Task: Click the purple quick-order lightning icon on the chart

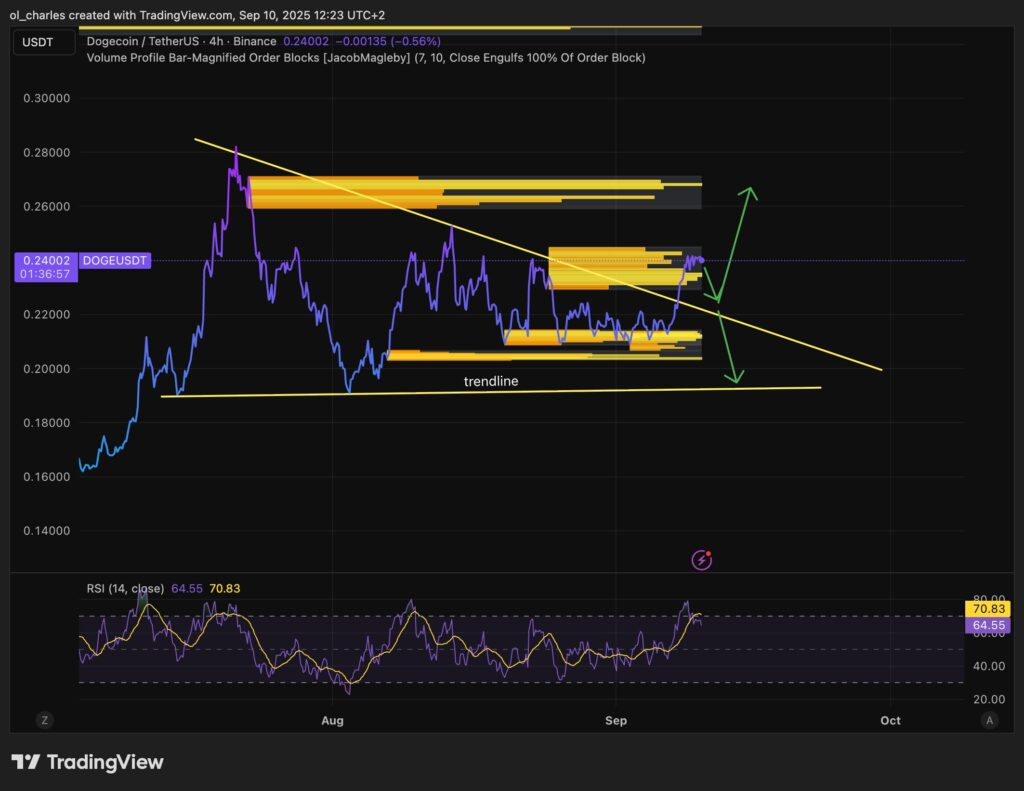Action: [699, 560]
